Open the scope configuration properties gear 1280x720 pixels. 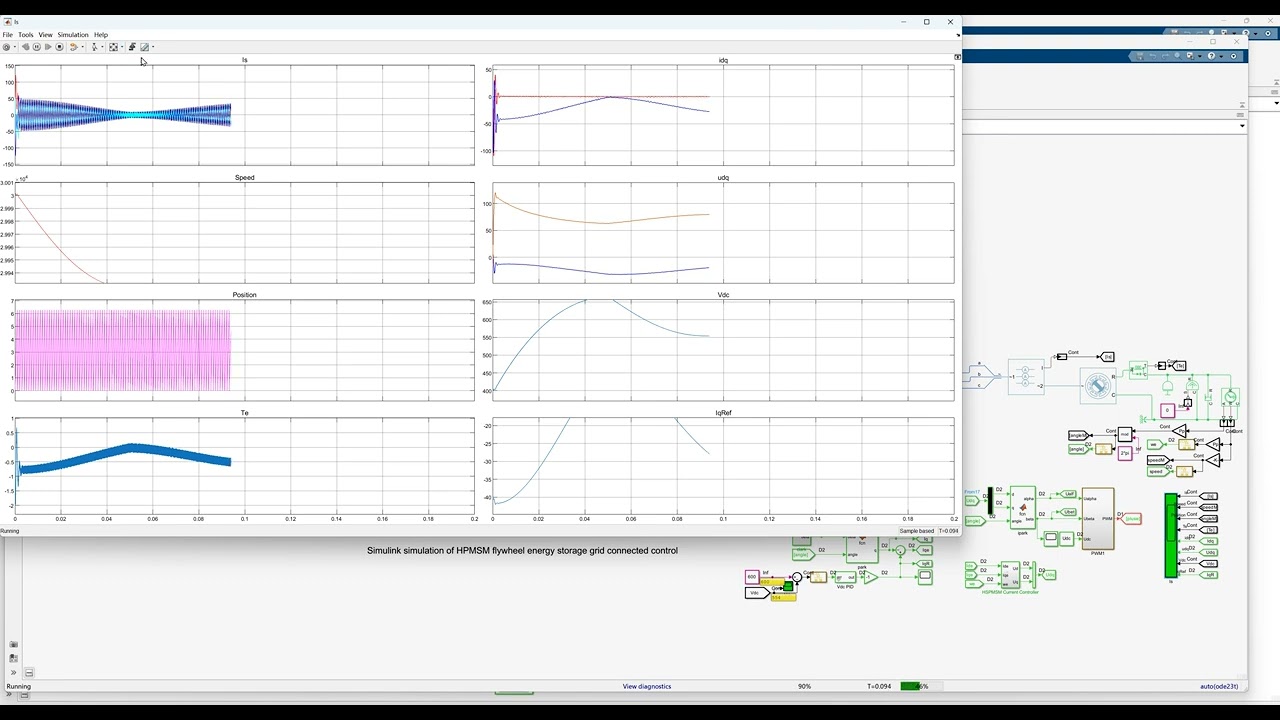click(6, 47)
